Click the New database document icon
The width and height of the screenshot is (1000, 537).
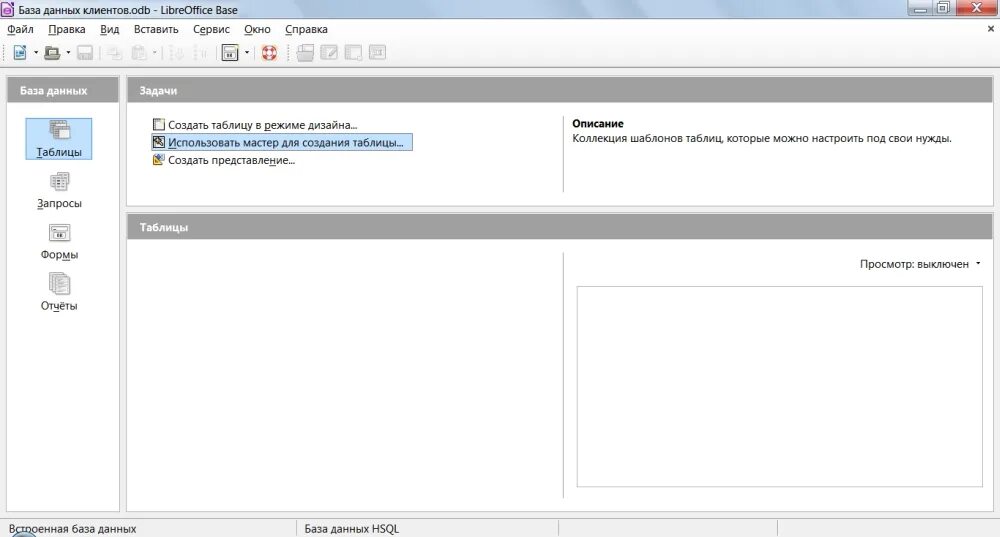(x=20, y=53)
